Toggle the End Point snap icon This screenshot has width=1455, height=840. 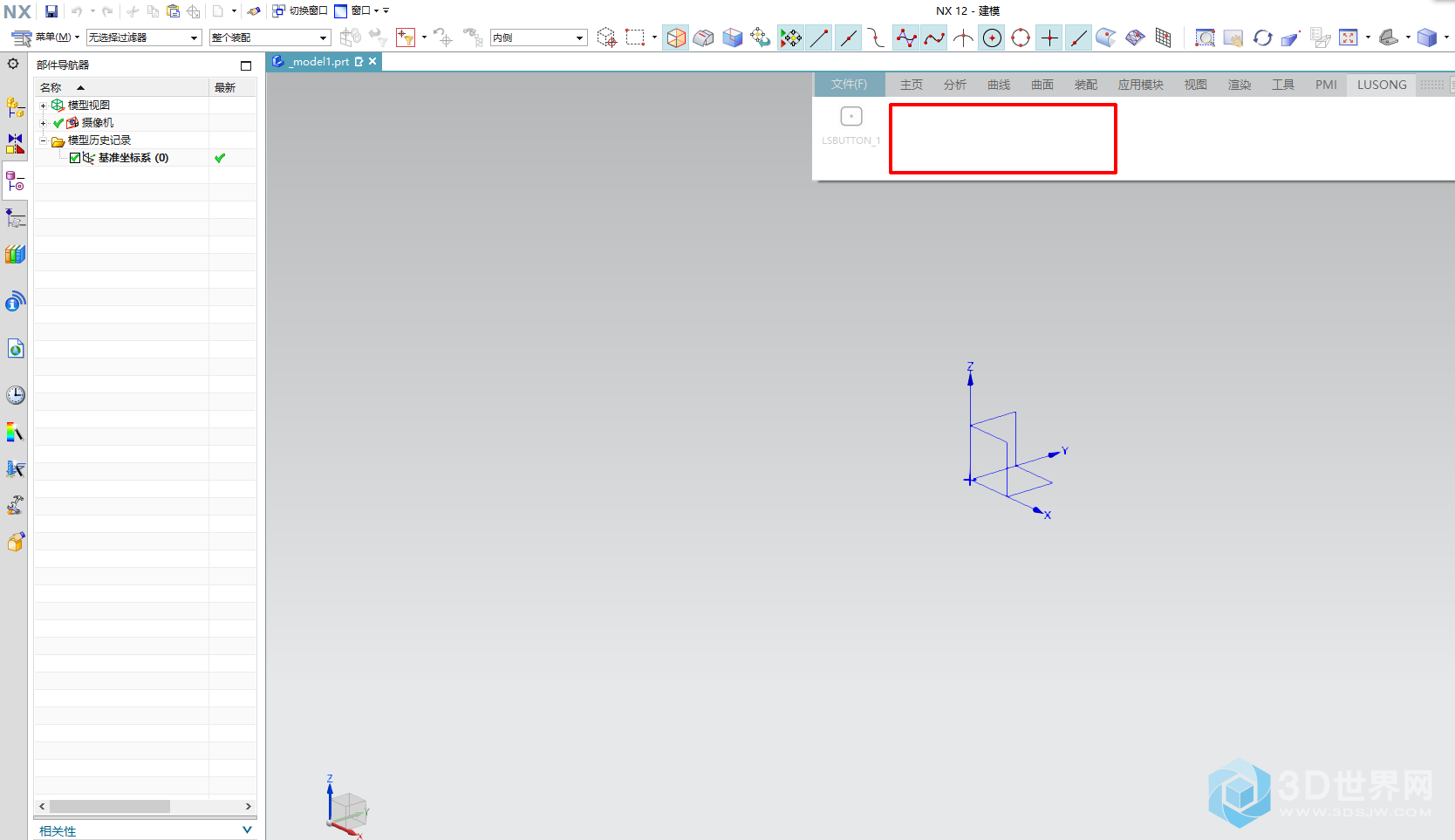[x=819, y=38]
